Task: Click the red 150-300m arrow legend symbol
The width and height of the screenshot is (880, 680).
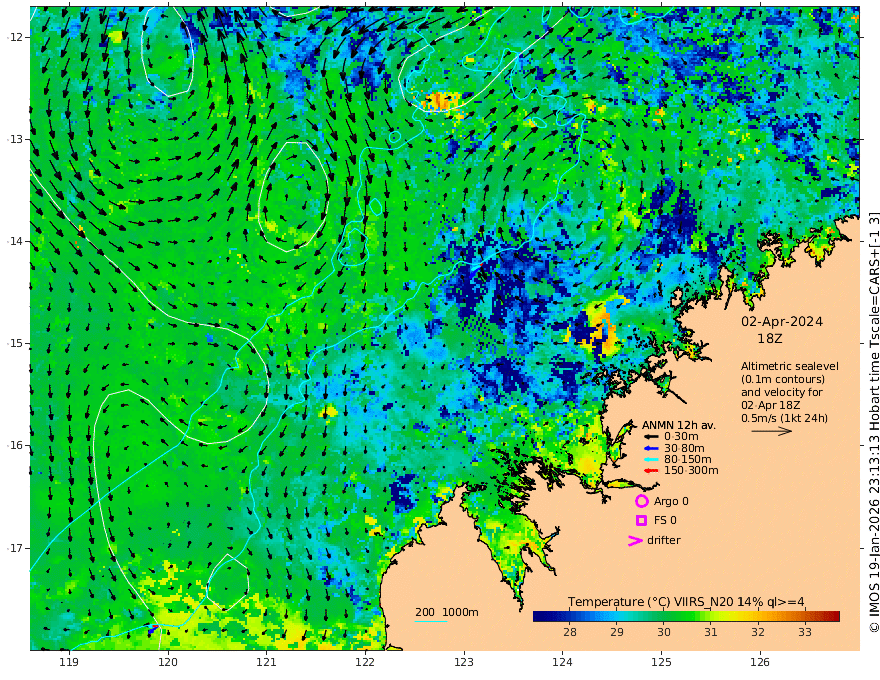Action: 650,471
